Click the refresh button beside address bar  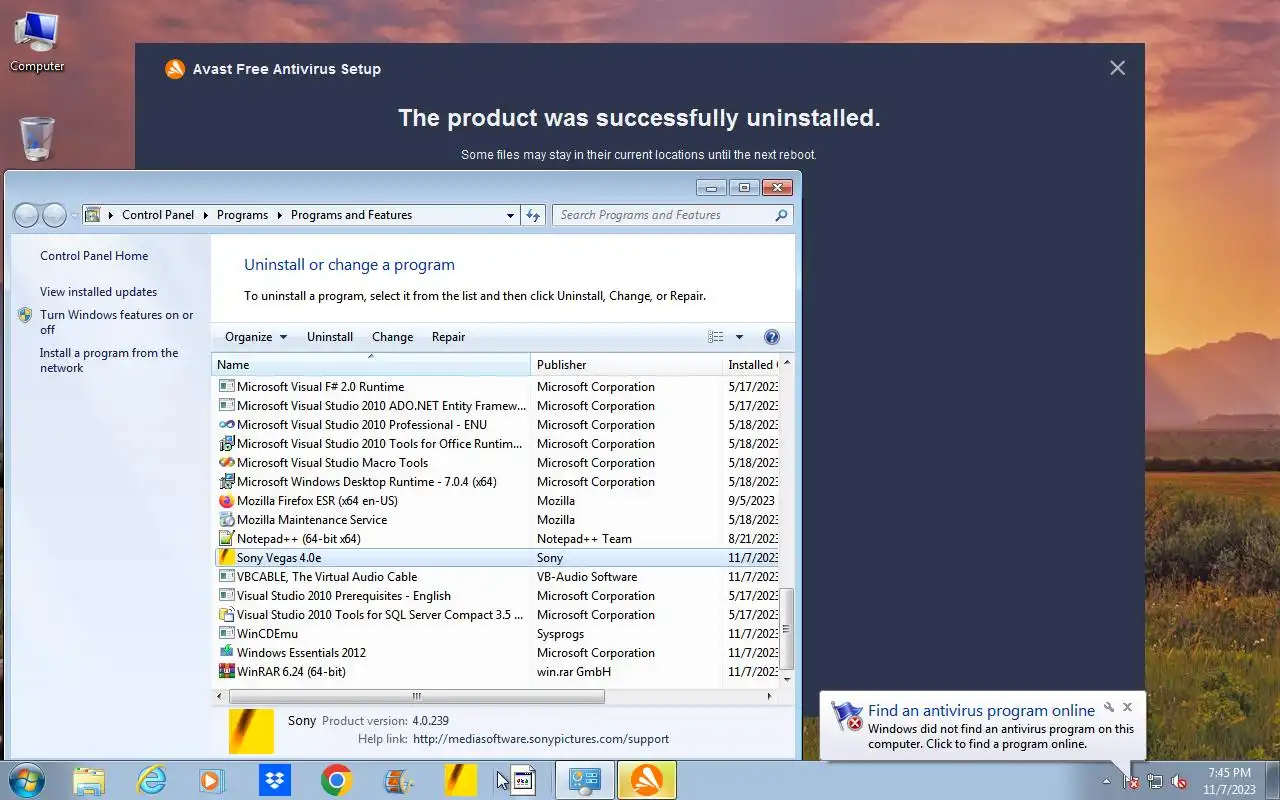533,215
